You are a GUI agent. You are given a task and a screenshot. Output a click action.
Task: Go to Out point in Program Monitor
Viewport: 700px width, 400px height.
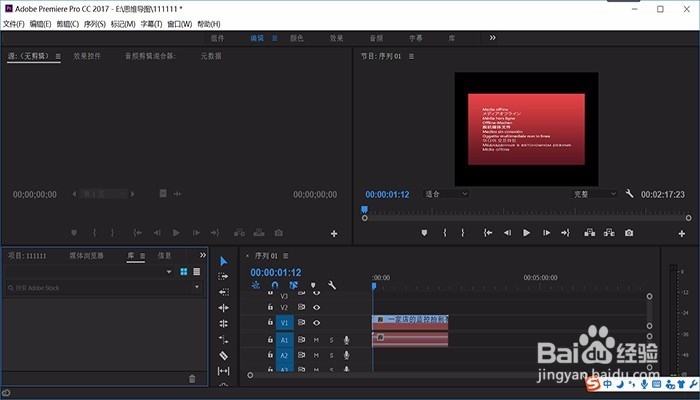tap(565, 233)
